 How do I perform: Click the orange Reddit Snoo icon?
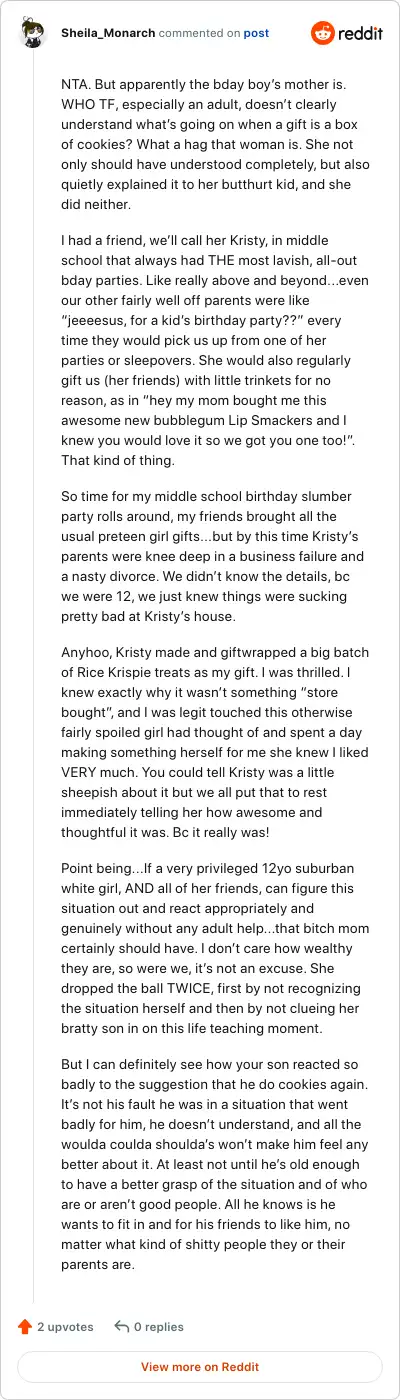click(323, 33)
